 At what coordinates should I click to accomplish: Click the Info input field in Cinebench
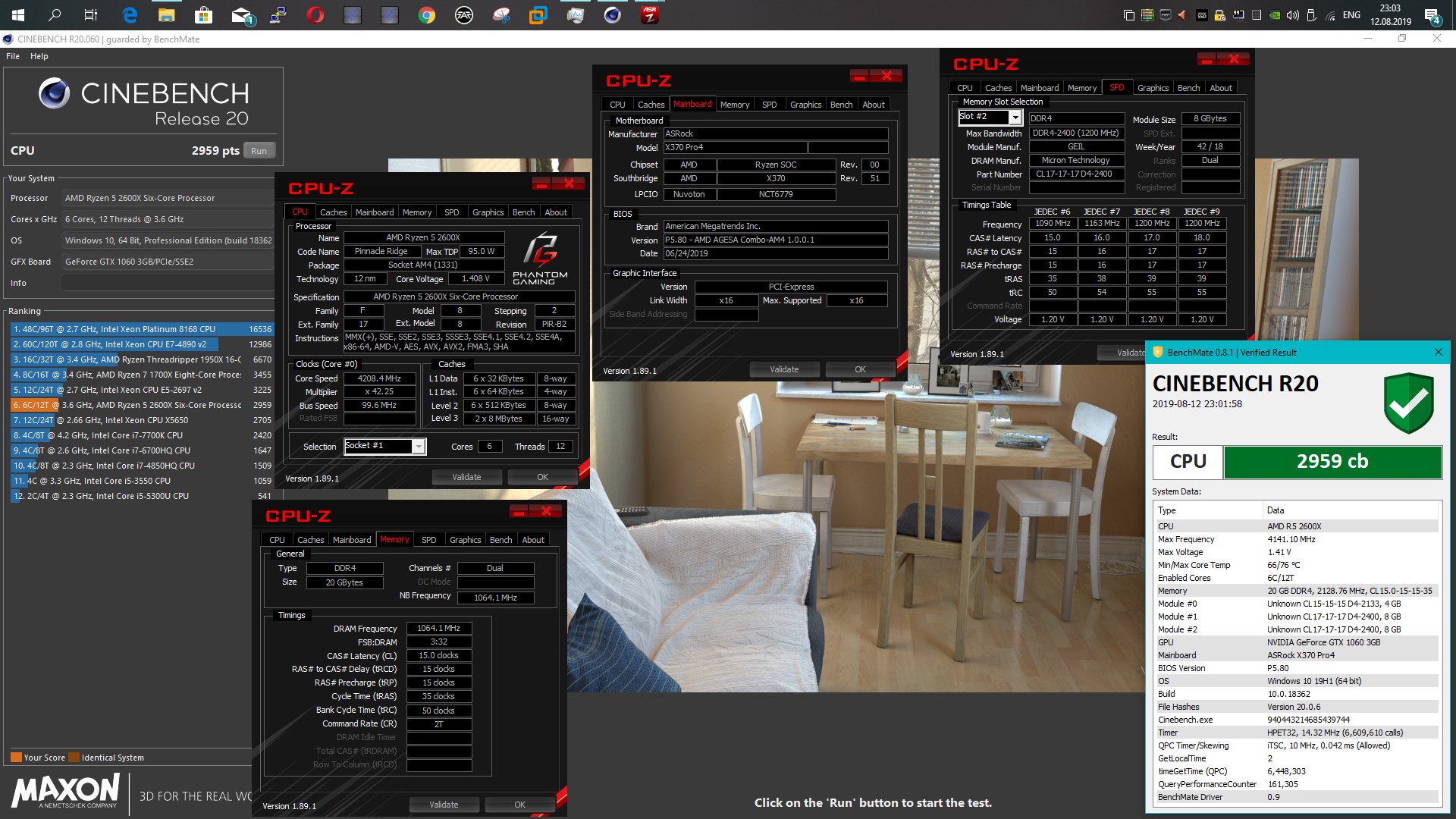(x=168, y=283)
